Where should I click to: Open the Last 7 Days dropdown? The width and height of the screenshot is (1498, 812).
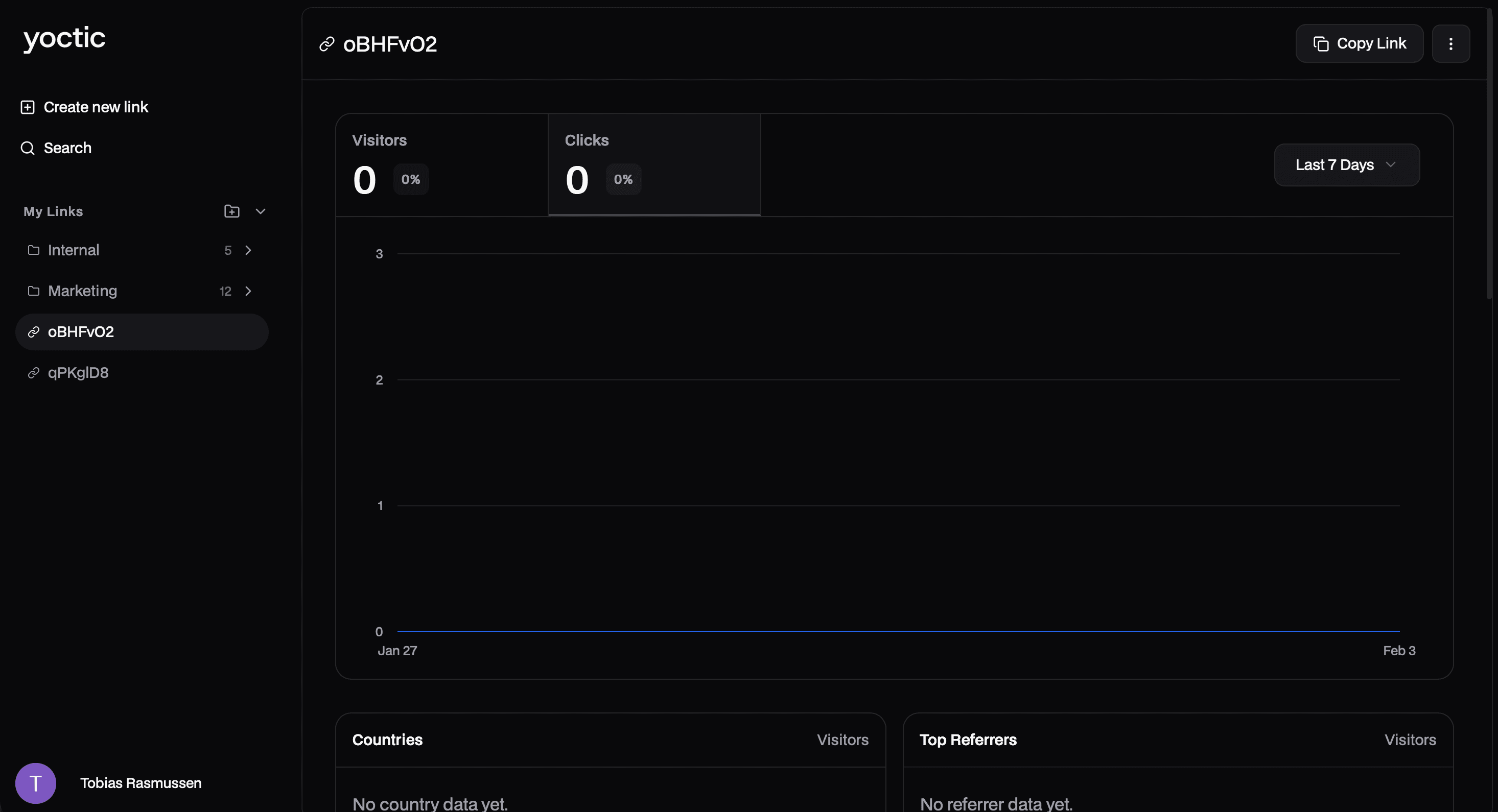click(1346, 165)
